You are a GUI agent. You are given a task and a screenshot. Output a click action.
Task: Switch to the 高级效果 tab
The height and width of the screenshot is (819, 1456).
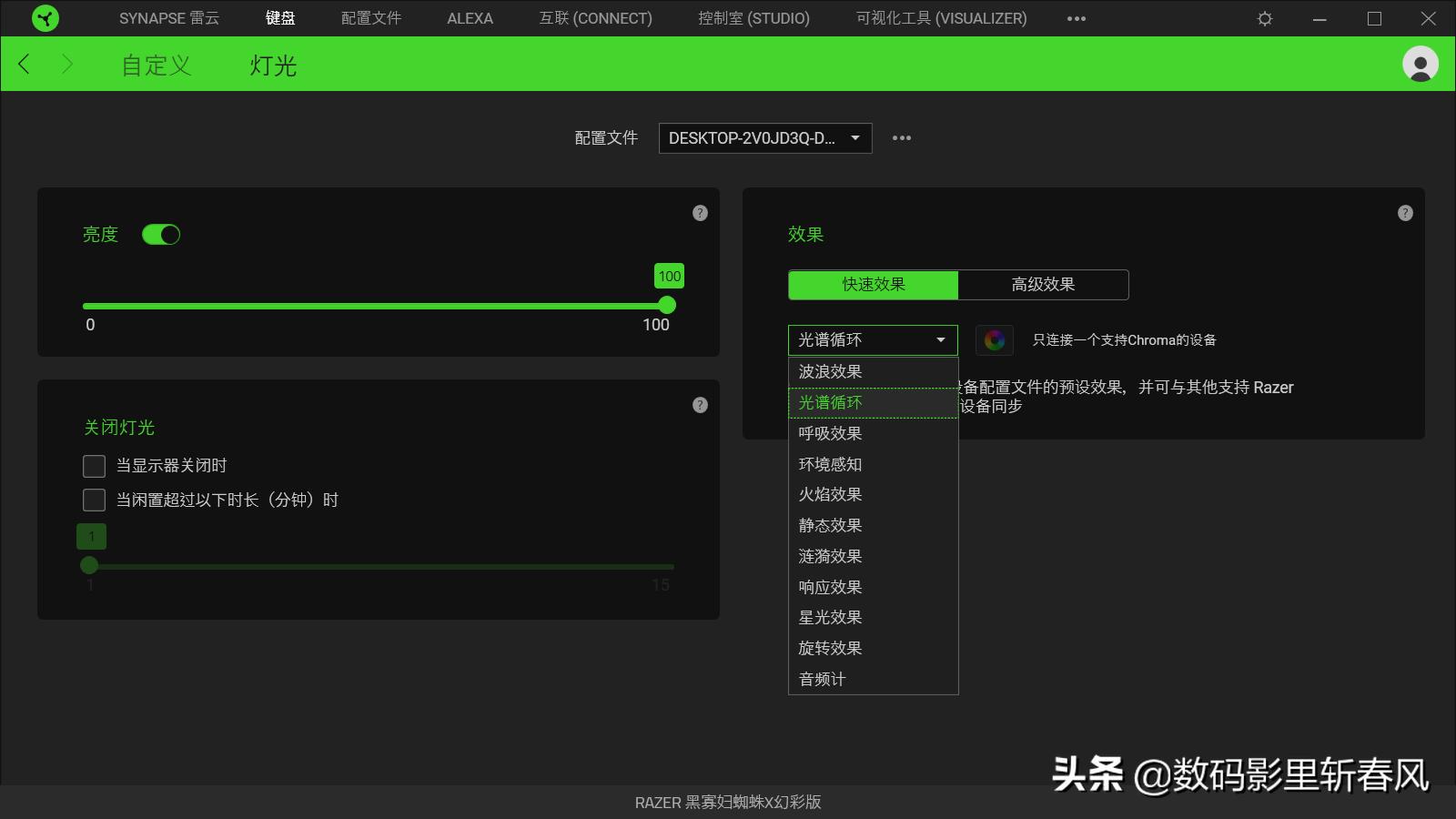click(1042, 284)
